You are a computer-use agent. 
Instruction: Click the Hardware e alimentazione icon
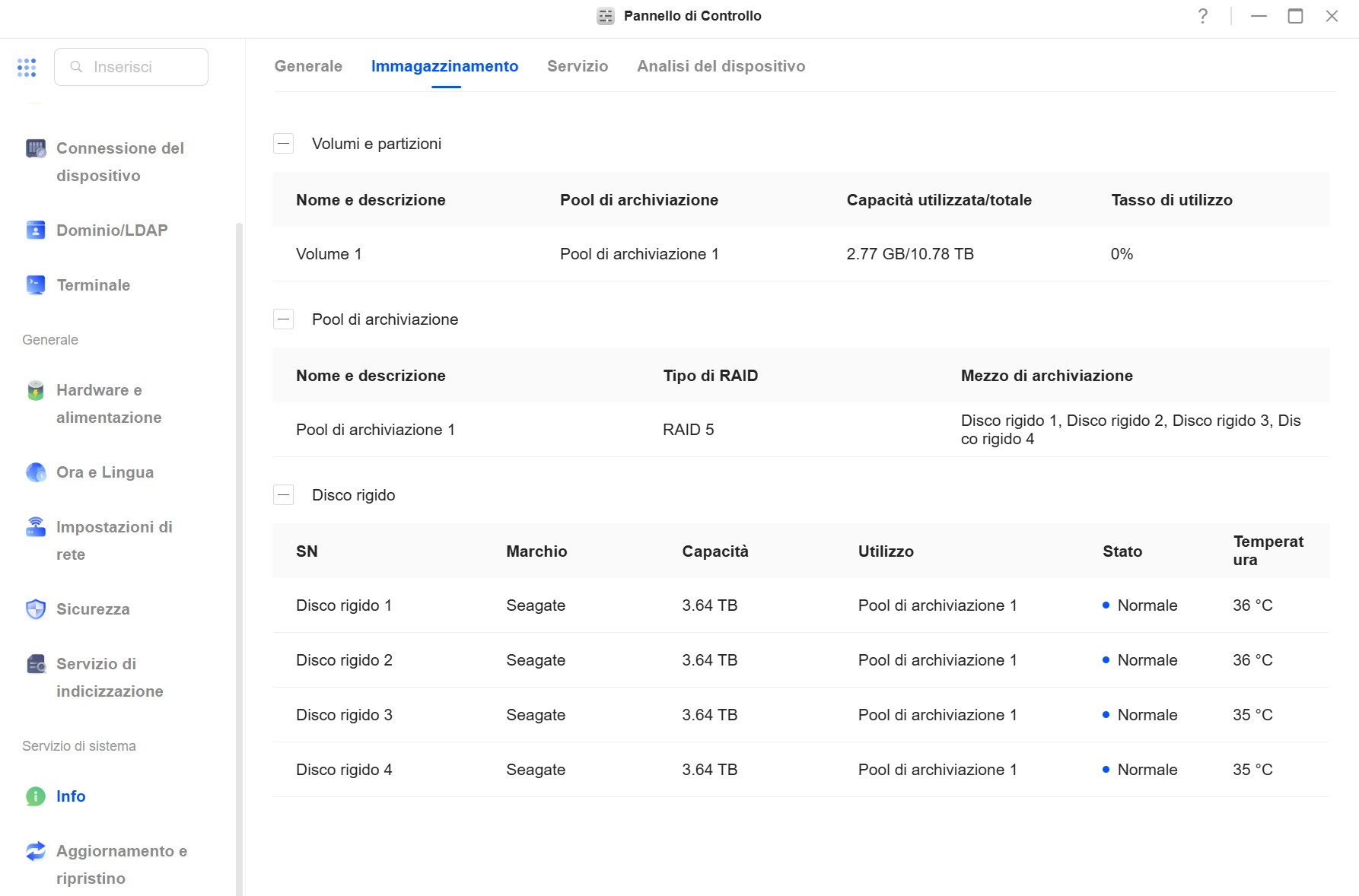point(36,390)
